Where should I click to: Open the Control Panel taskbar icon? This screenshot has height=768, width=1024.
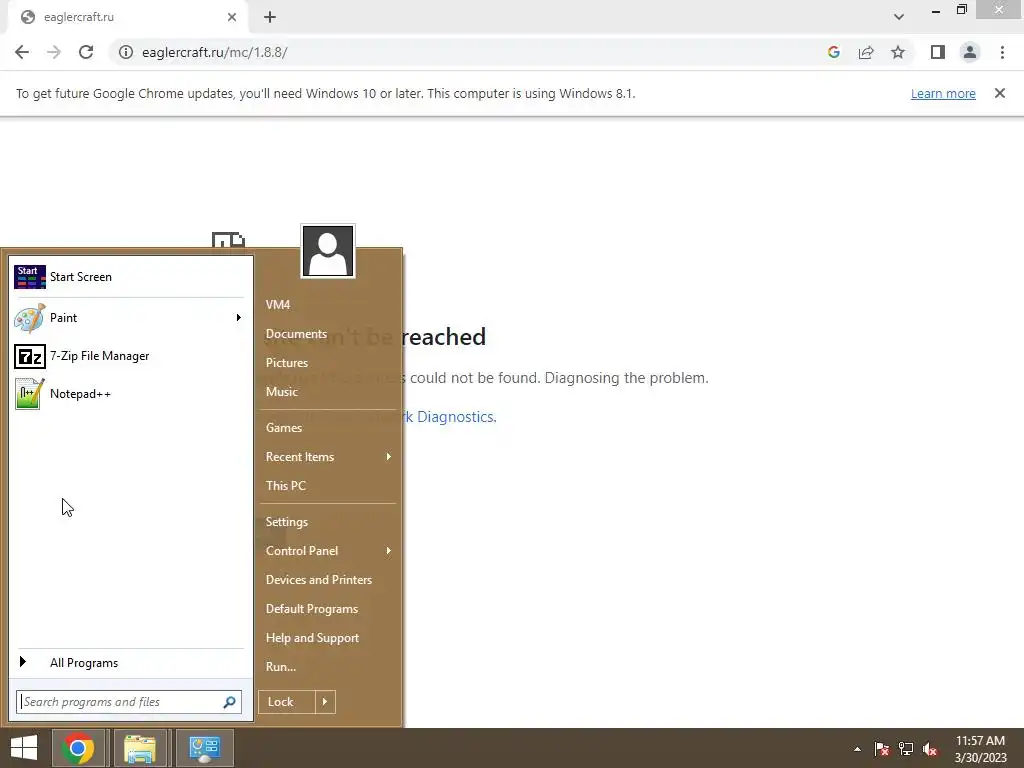204,748
